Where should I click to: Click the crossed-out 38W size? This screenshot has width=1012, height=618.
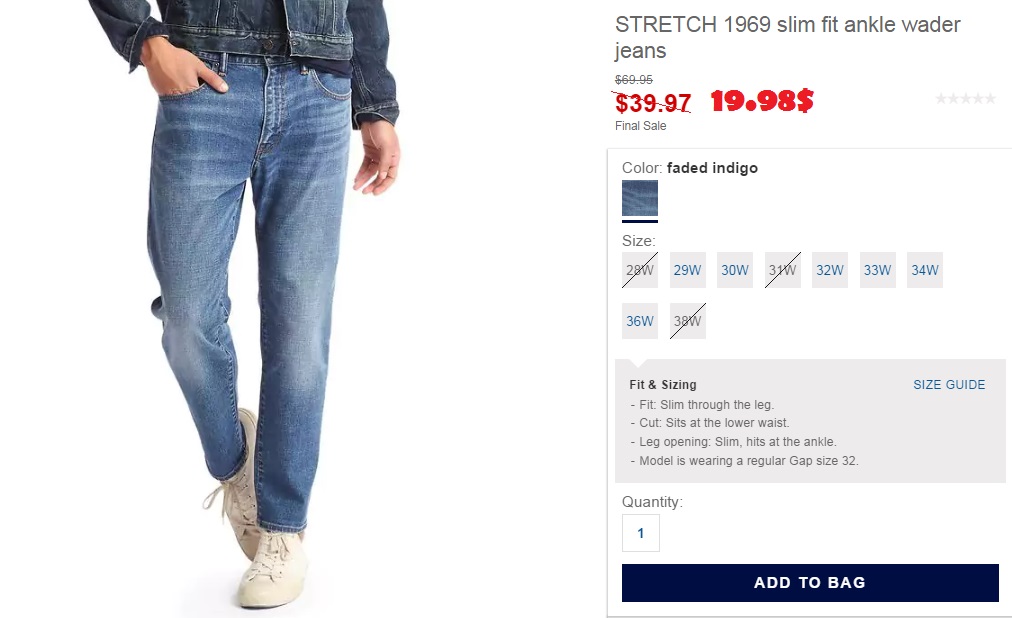687,321
